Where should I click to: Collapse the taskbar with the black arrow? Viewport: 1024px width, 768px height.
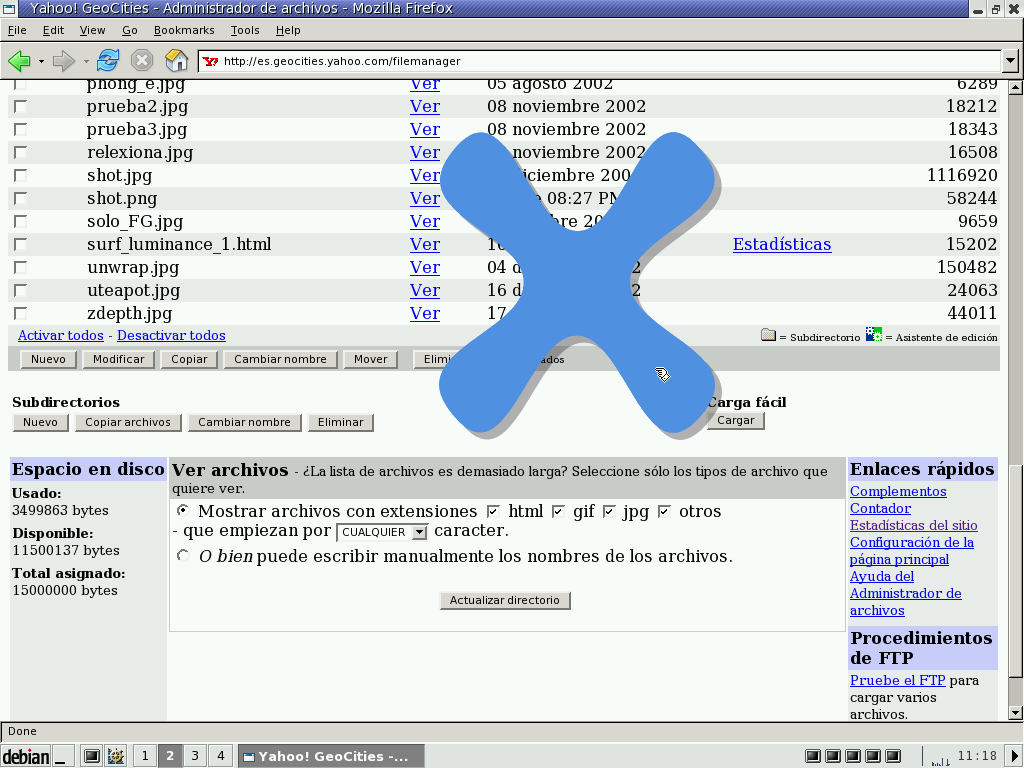pyautogui.click(x=1016, y=756)
